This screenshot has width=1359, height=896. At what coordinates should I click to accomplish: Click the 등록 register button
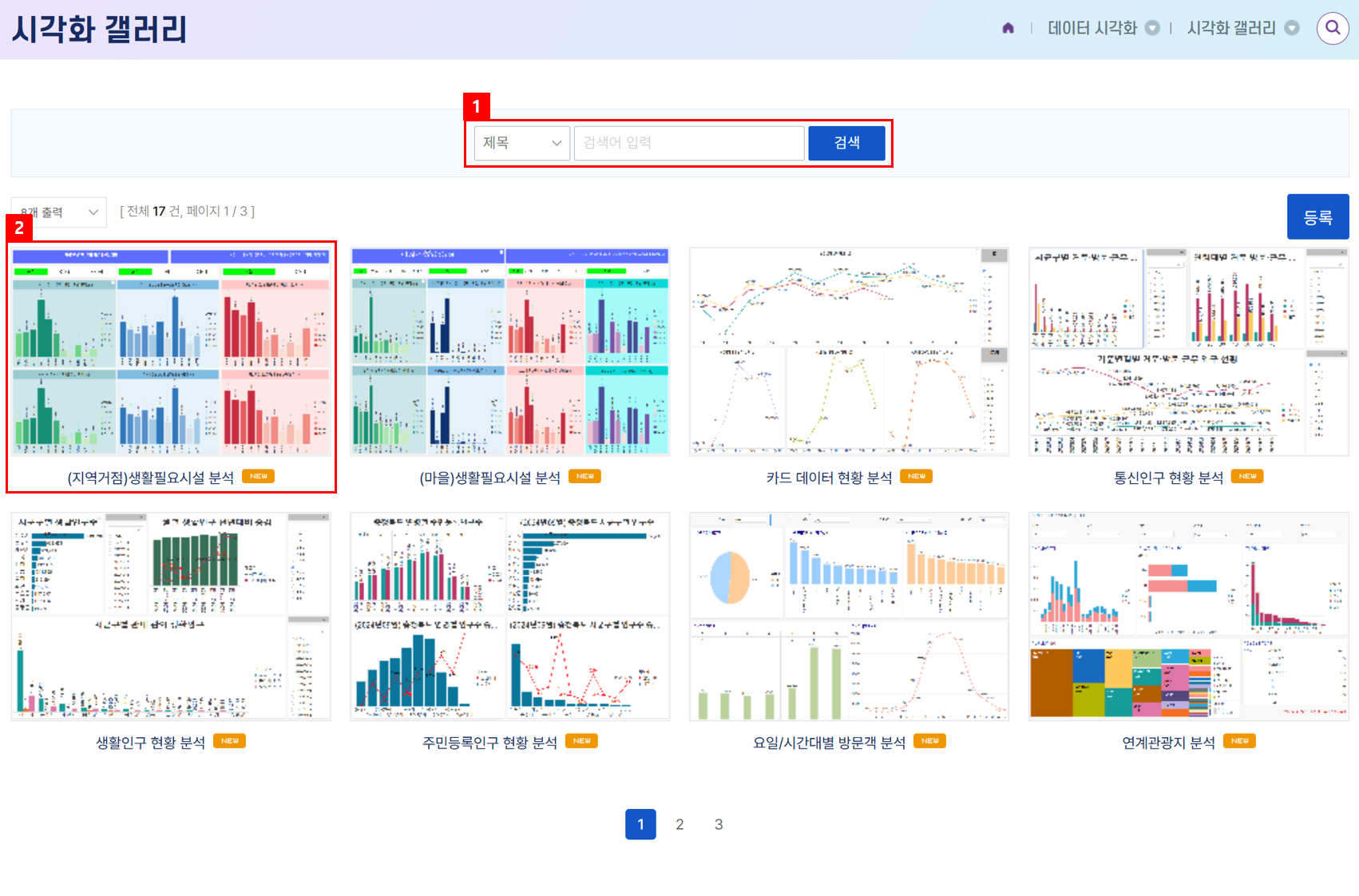click(1317, 216)
